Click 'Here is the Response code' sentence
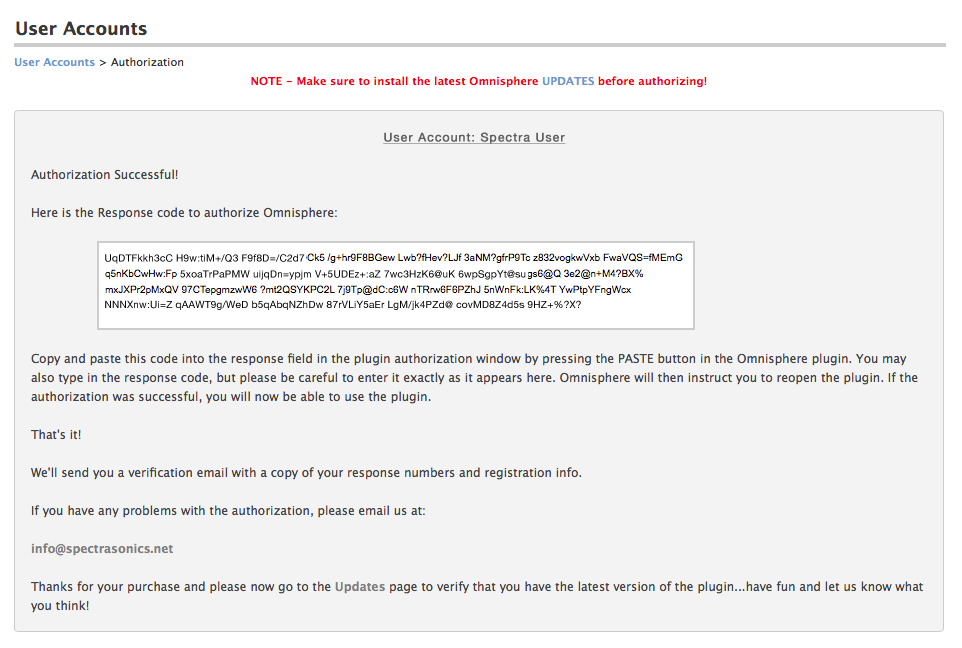 (184, 213)
